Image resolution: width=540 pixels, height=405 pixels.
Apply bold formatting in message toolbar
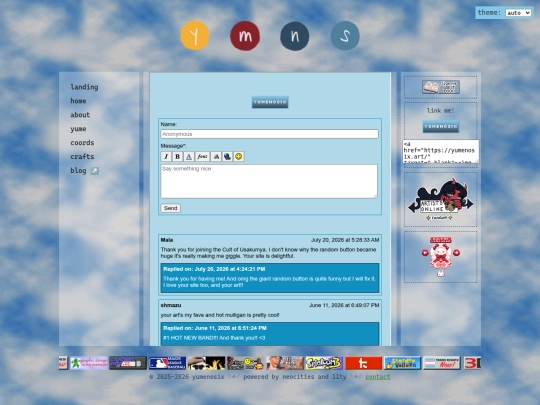(177, 157)
